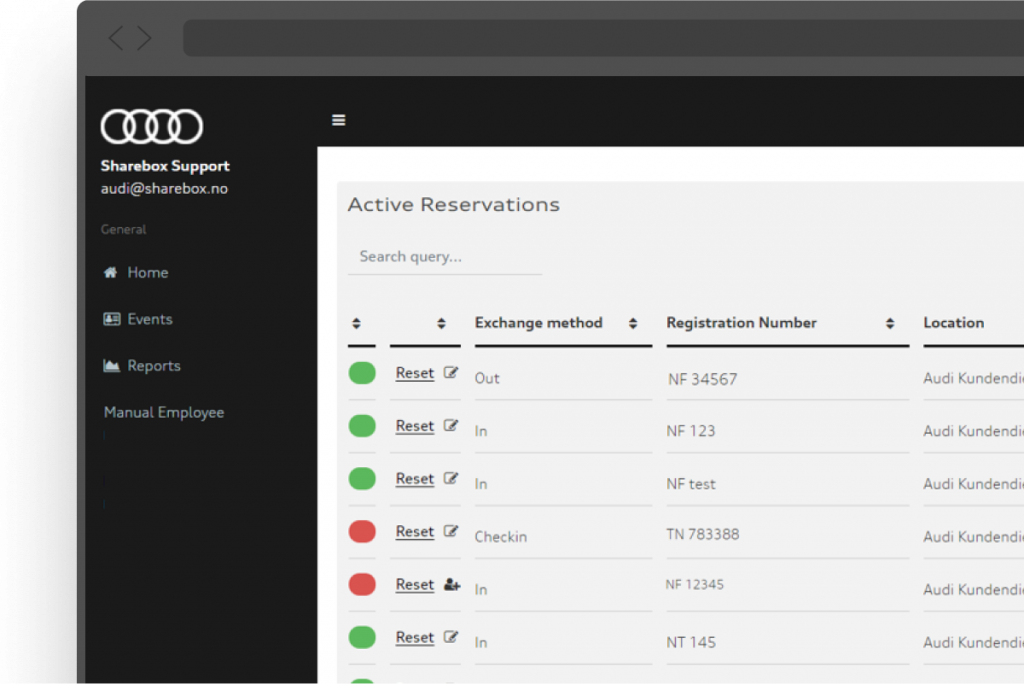Sort by the first status column arrows
1024x684 pixels.
click(x=356, y=323)
